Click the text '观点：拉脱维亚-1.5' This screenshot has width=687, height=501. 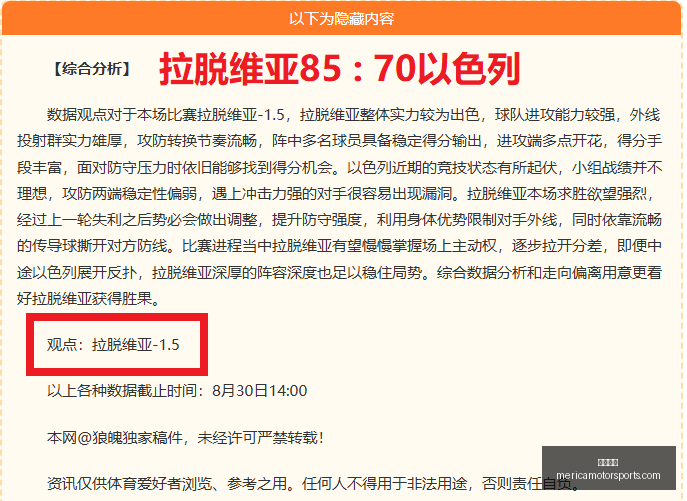pyautogui.click(x=113, y=345)
